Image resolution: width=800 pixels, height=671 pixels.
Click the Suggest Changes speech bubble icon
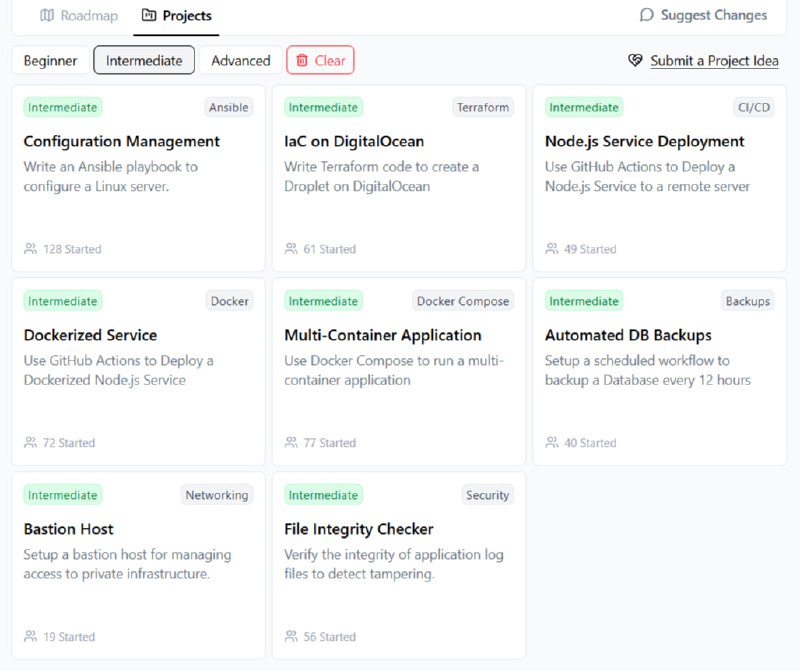(x=646, y=15)
